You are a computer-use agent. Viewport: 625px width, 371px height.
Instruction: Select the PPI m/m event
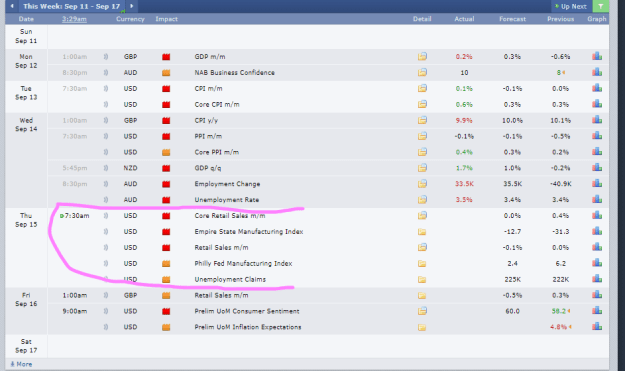click(x=208, y=136)
